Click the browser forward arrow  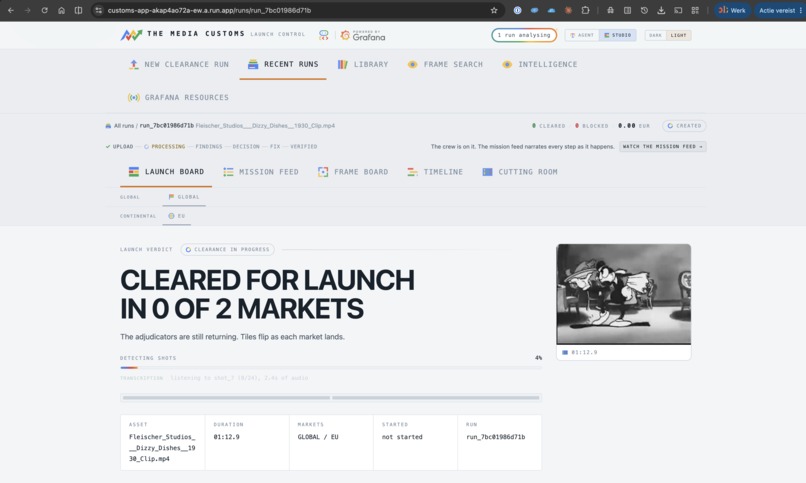point(28,10)
